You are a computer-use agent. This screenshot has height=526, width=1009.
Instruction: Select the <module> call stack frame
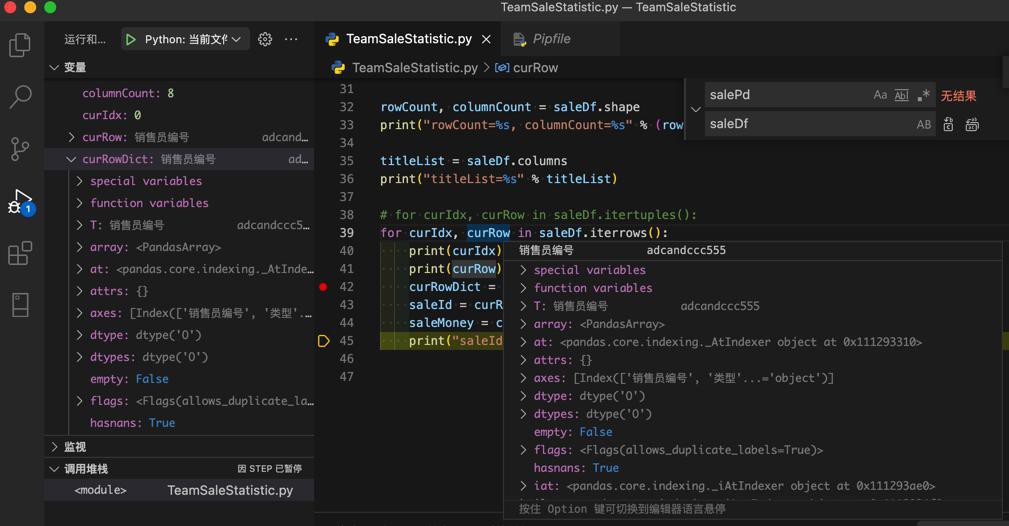(100, 490)
